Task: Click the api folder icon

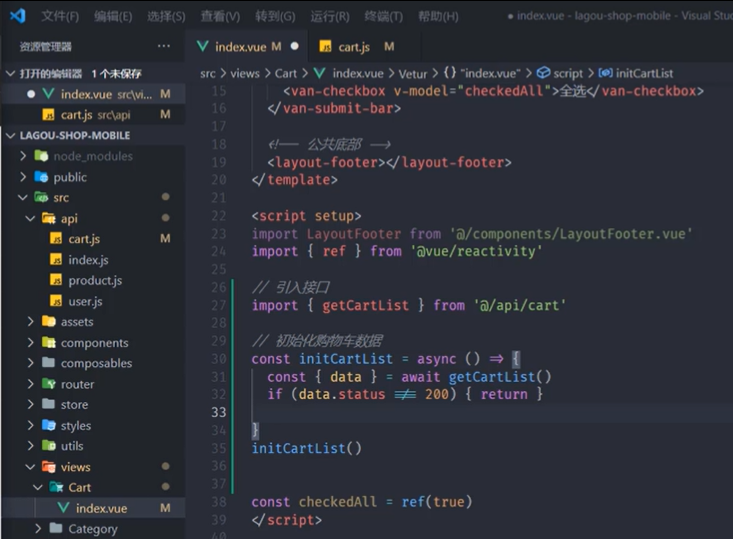Action: [49, 218]
